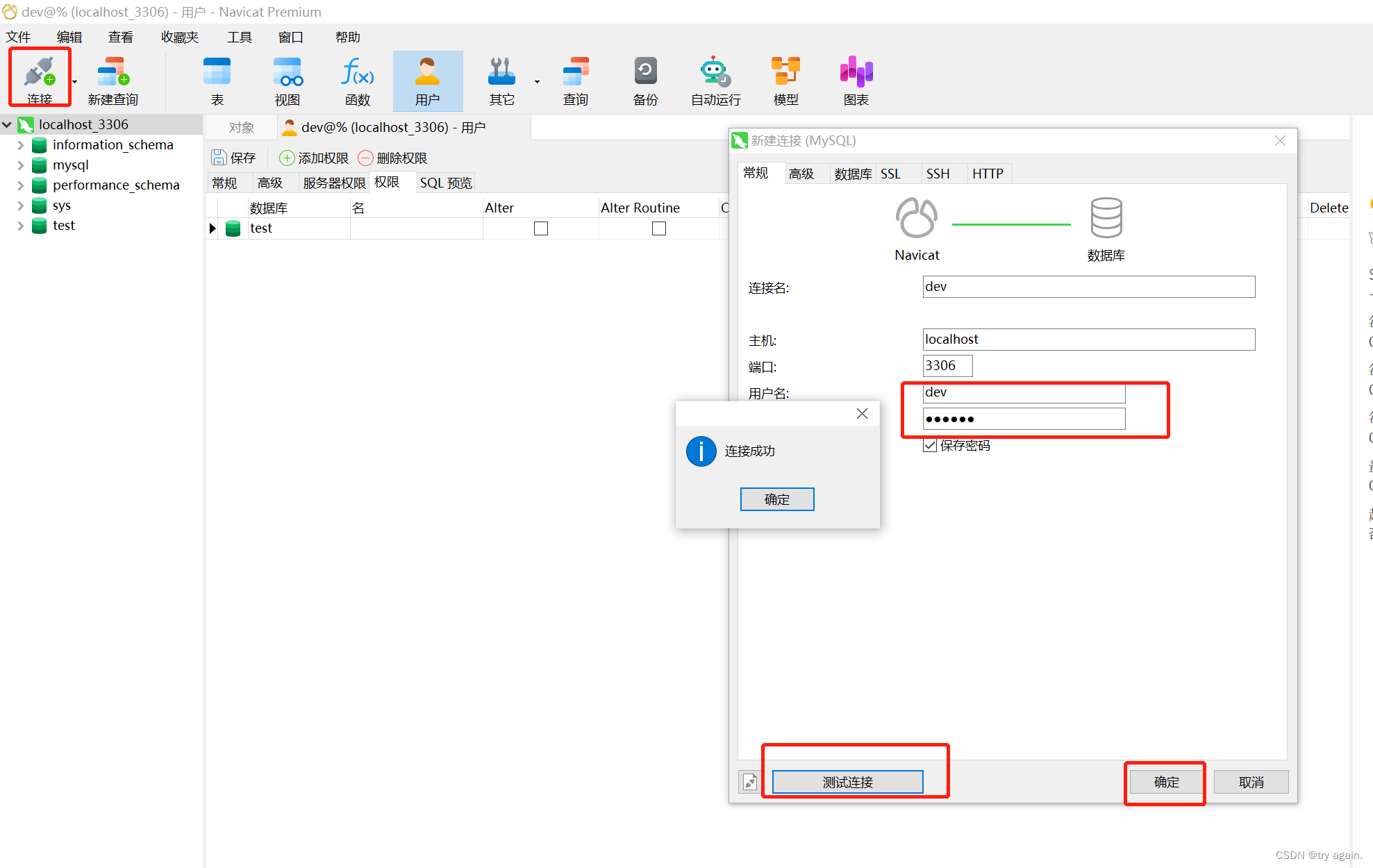1373x868 pixels.
Task: Click the test database icon in tree
Action: click(40, 225)
